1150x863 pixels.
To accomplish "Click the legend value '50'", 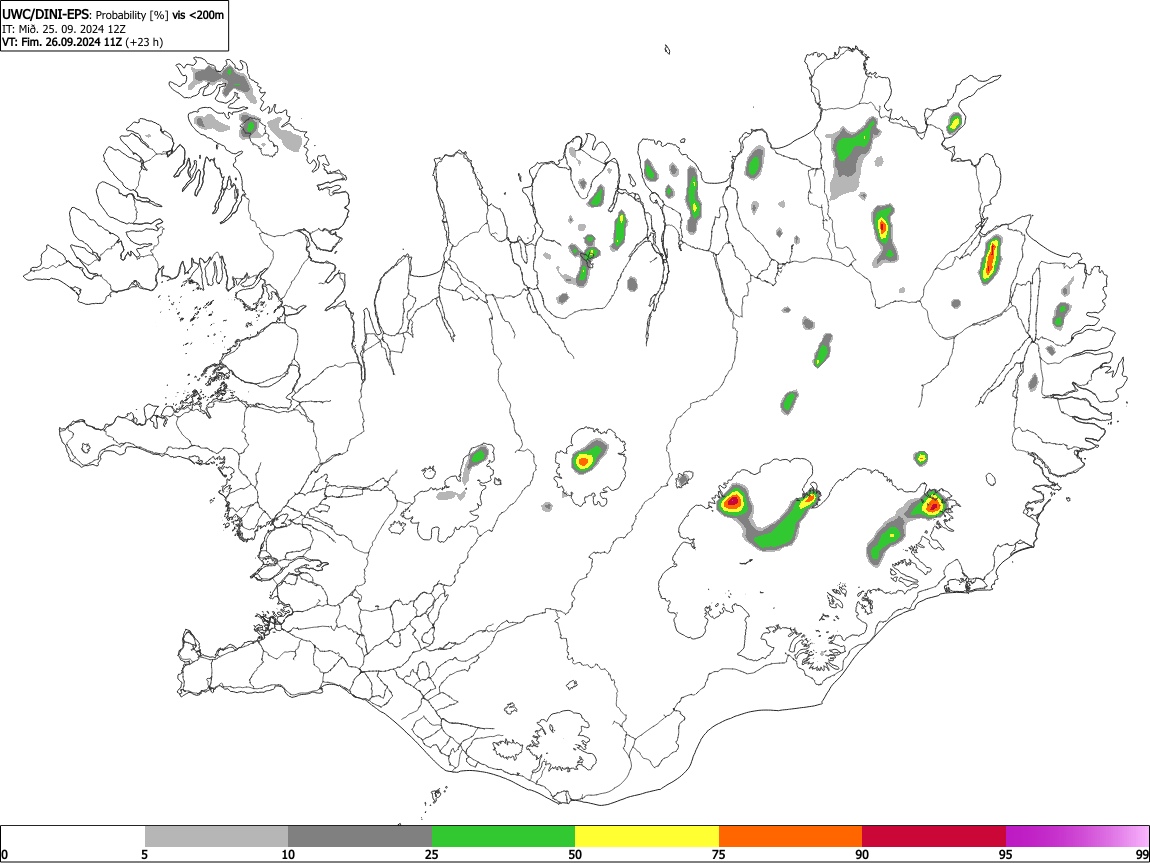I will [x=575, y=854].
